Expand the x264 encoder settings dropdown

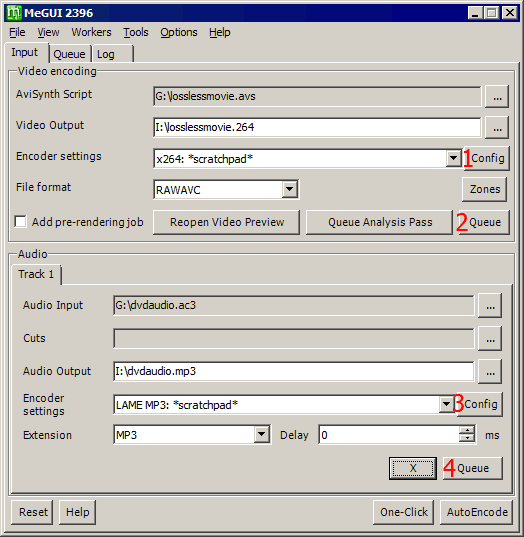point(453,158)
